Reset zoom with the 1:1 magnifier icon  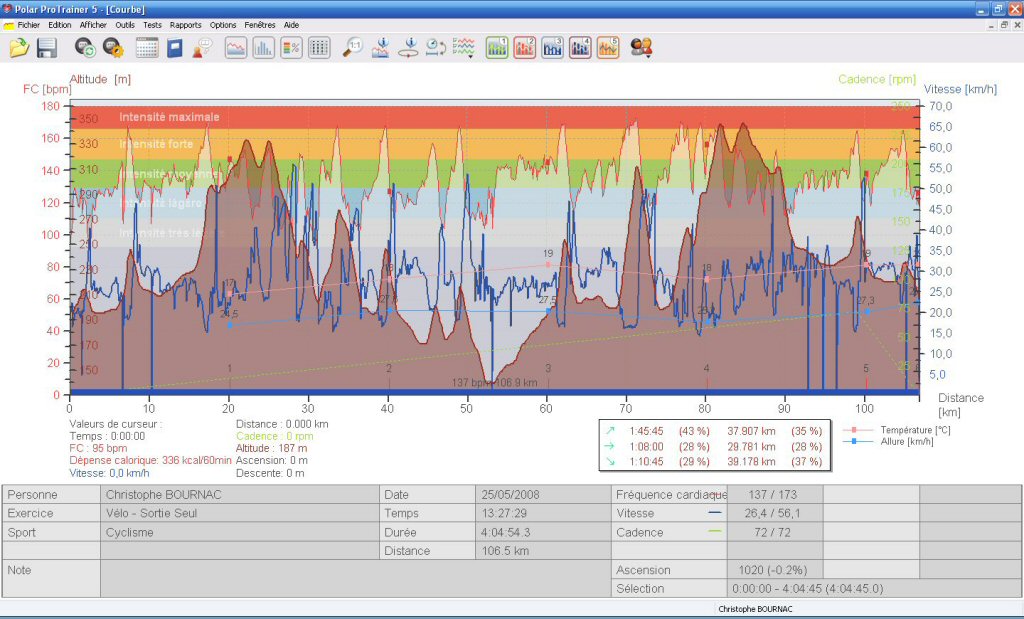[353, 48]
